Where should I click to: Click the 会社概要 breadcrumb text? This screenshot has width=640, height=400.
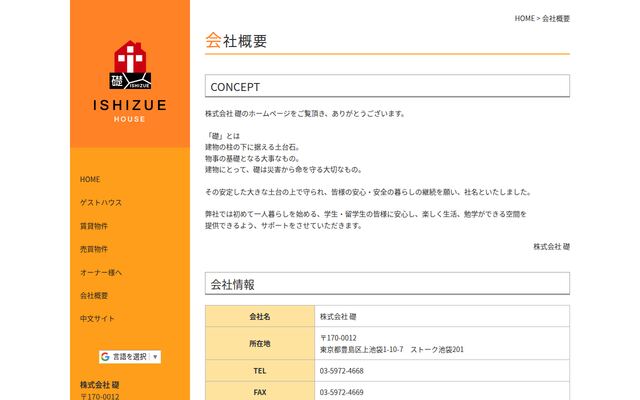(556, 18)
